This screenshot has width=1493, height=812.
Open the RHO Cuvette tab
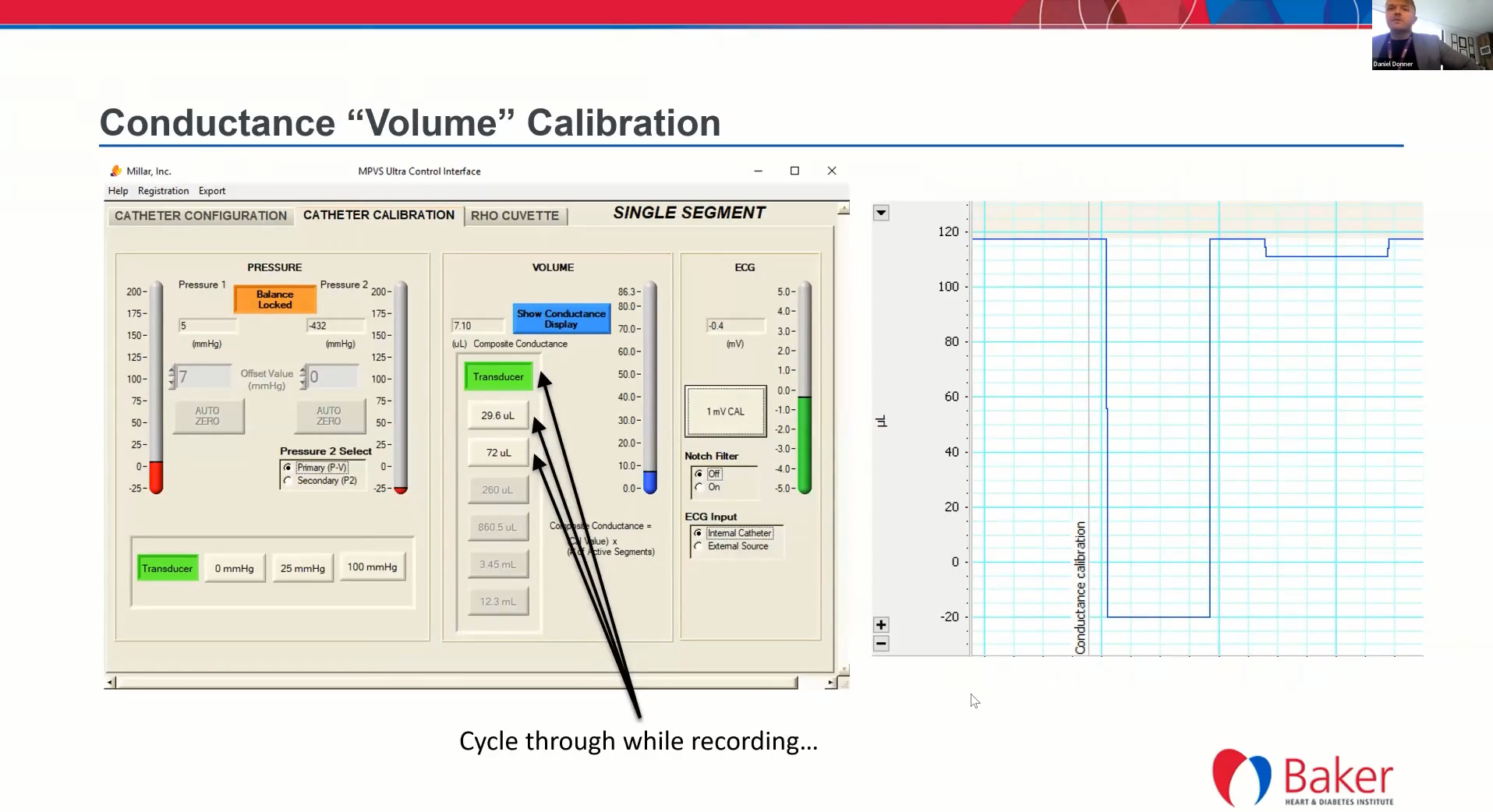tap(515, 216)
